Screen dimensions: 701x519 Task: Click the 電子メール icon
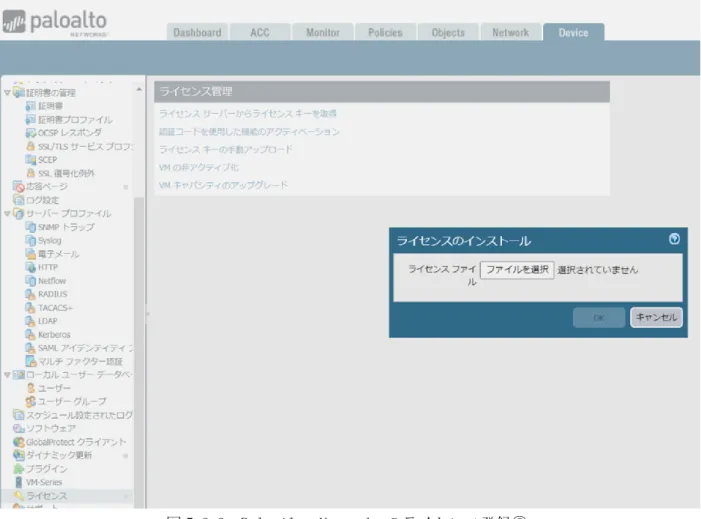click(30, 254)
